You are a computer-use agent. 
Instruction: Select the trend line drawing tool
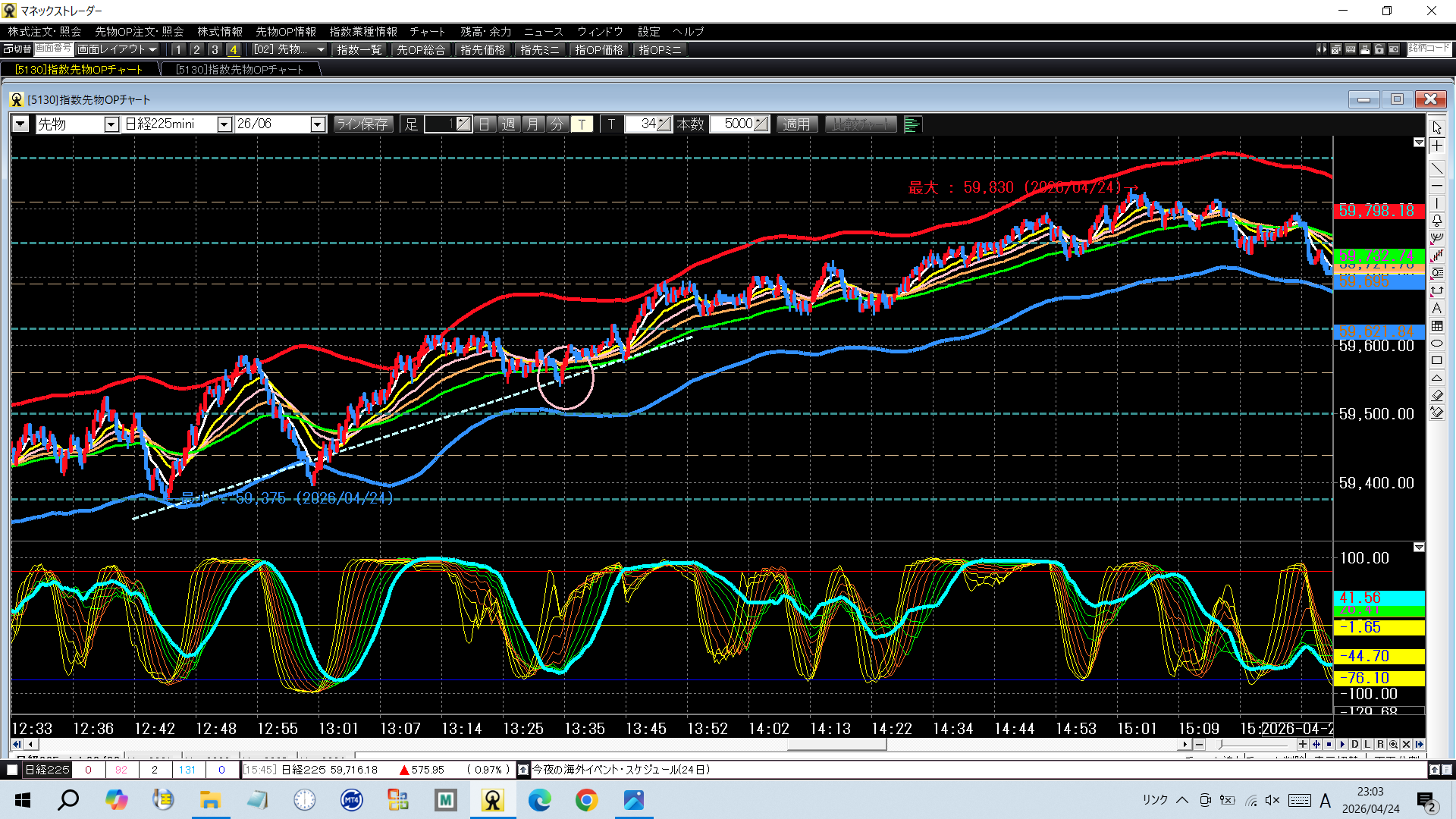tap(1437, 168)
